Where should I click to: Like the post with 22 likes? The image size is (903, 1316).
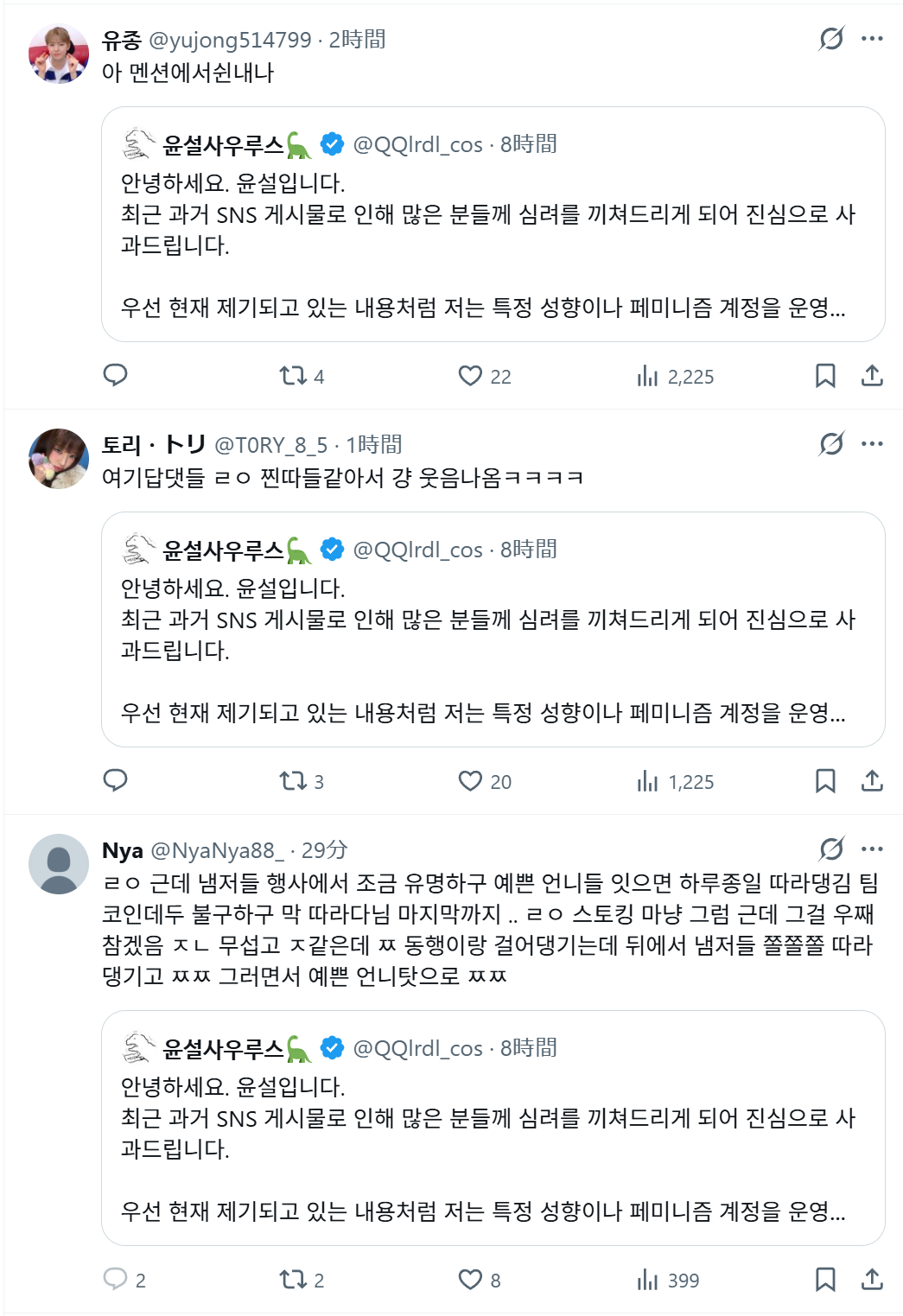(x=484, y=376)
